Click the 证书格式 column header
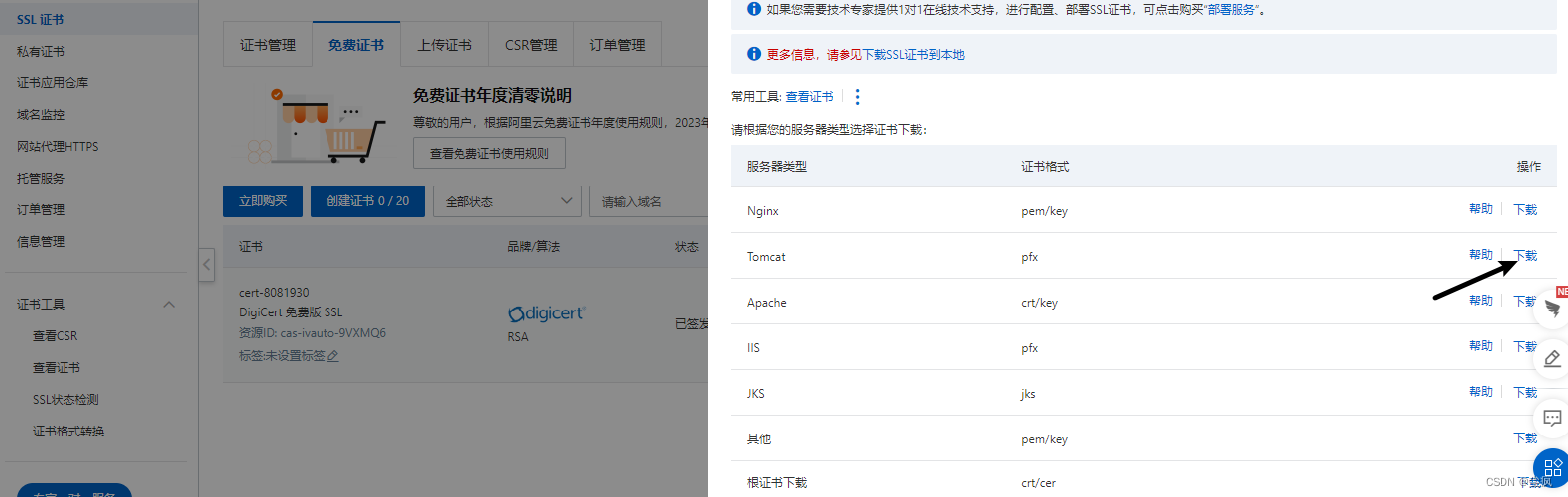This screenshot has height=497, width=1568. pos(1045,167)
